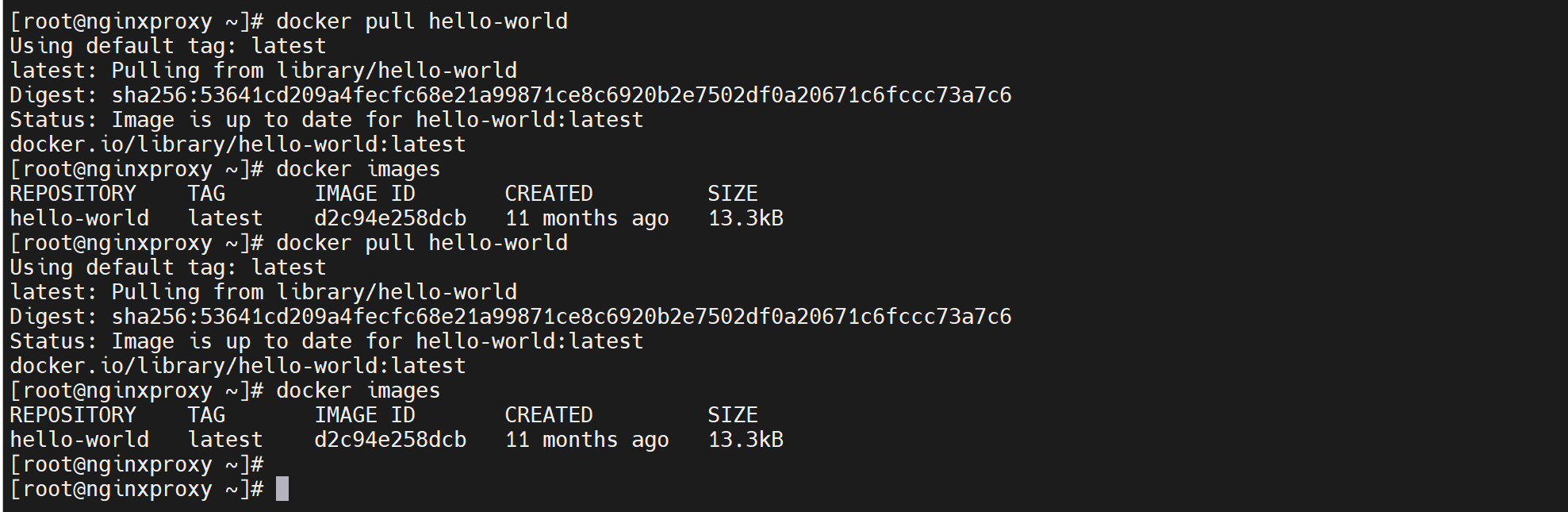Click image ID d2c94e258dcb in first listing

point(390,218)
